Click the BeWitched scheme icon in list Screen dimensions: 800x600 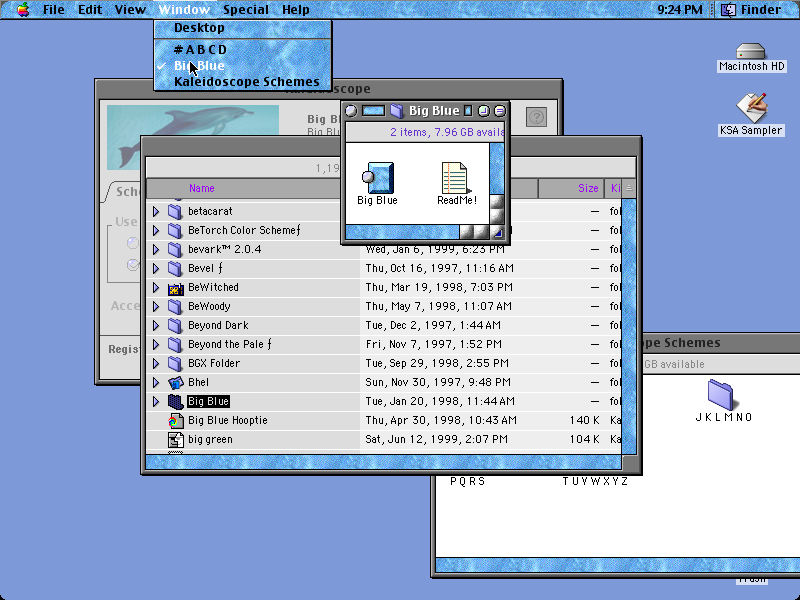[x=176, y=288]
